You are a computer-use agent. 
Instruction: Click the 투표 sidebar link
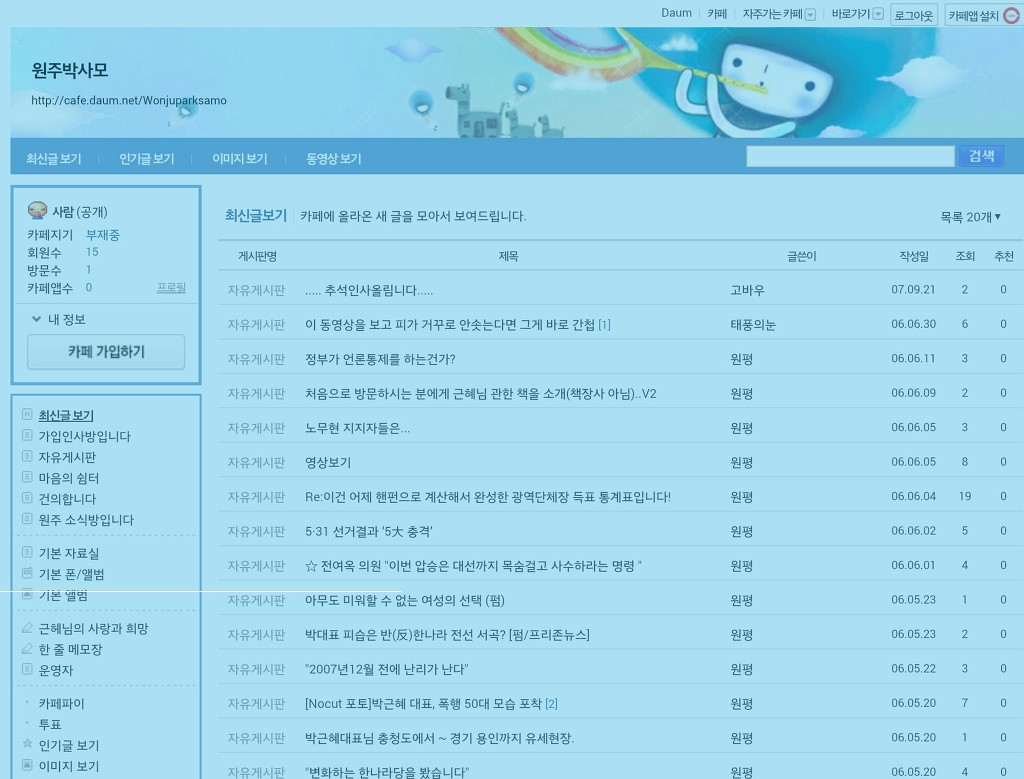tap(50, 725)
